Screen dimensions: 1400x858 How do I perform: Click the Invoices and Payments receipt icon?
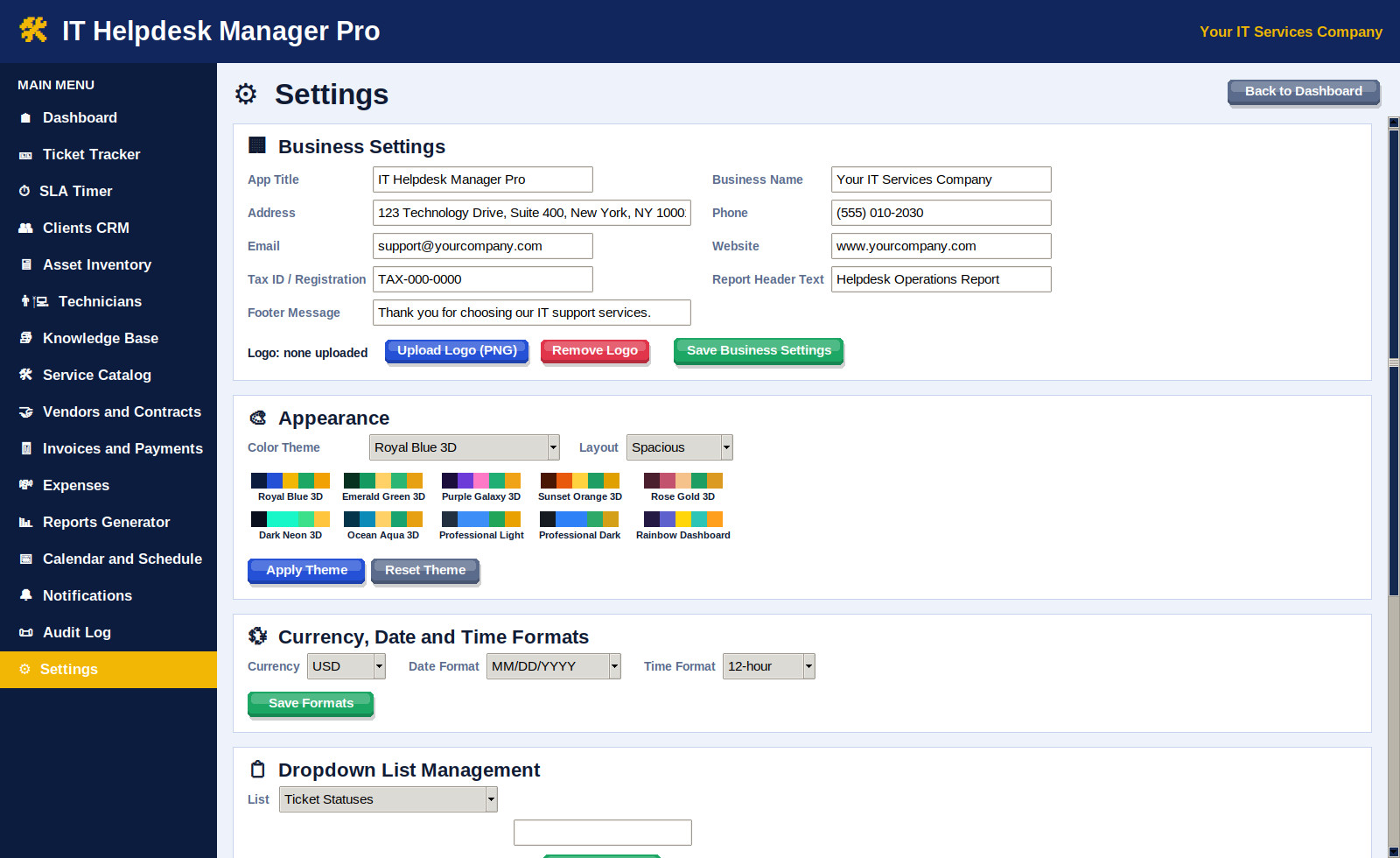pos(25,448)
